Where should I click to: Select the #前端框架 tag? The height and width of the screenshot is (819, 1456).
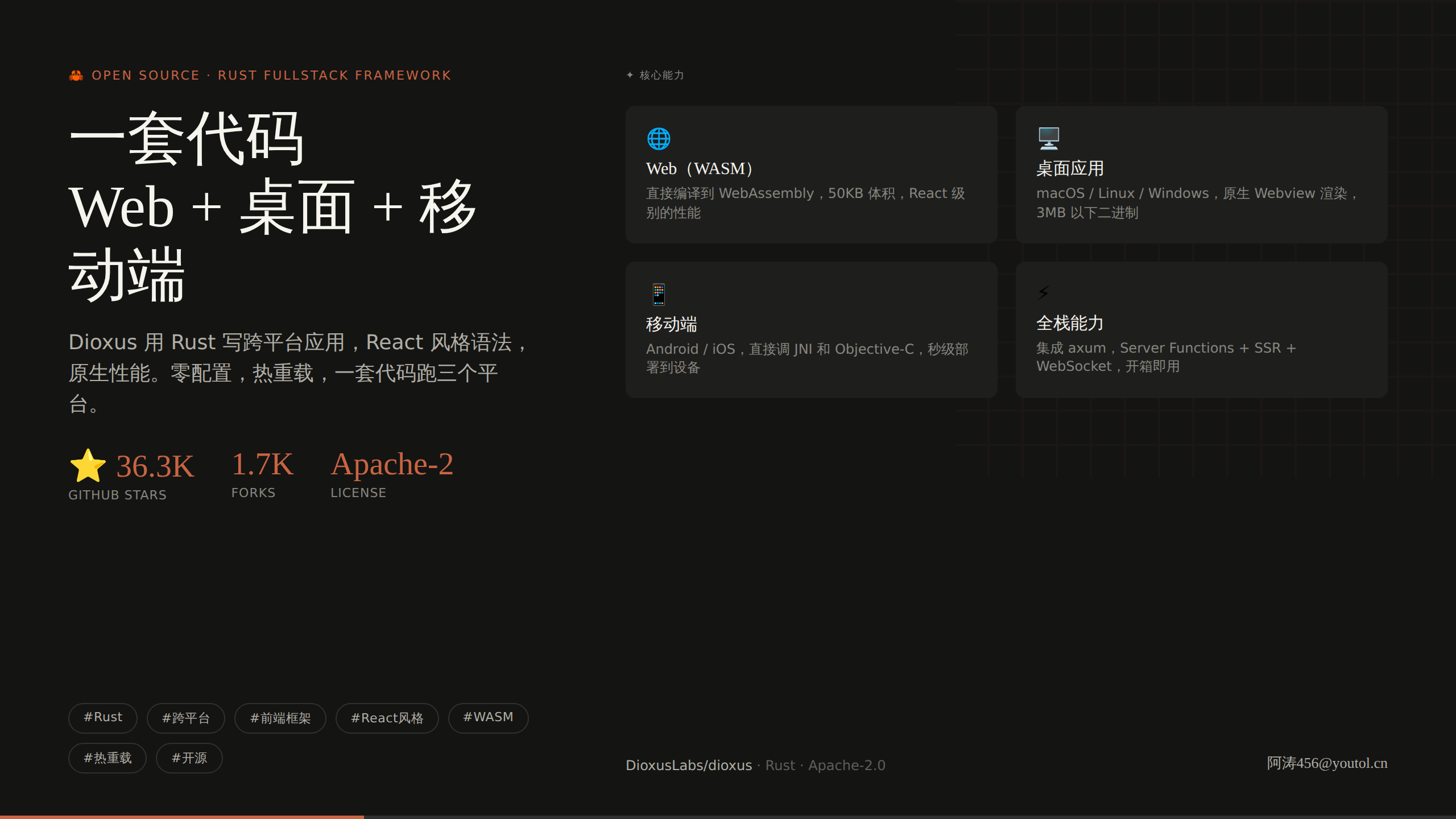pyautogui.click(x=280, y=718)
